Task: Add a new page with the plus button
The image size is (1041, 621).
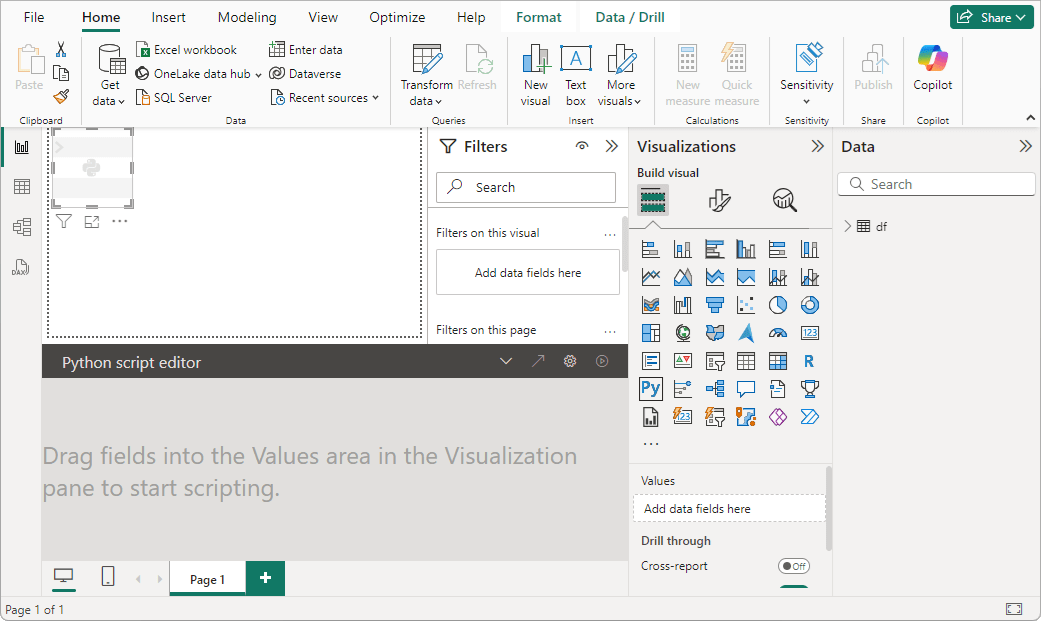Action: coord(264,578)
